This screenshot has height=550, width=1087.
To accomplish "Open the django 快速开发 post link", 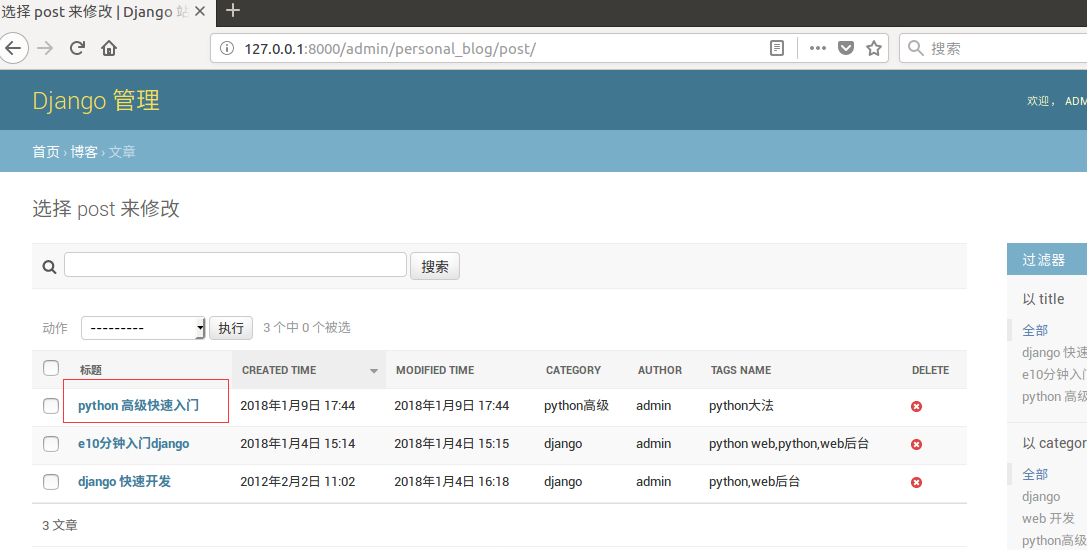I will [x=124, y=482].
